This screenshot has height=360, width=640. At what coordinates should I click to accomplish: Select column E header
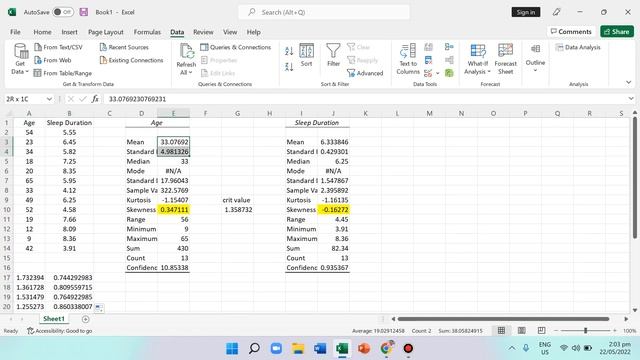pos(173,113)
